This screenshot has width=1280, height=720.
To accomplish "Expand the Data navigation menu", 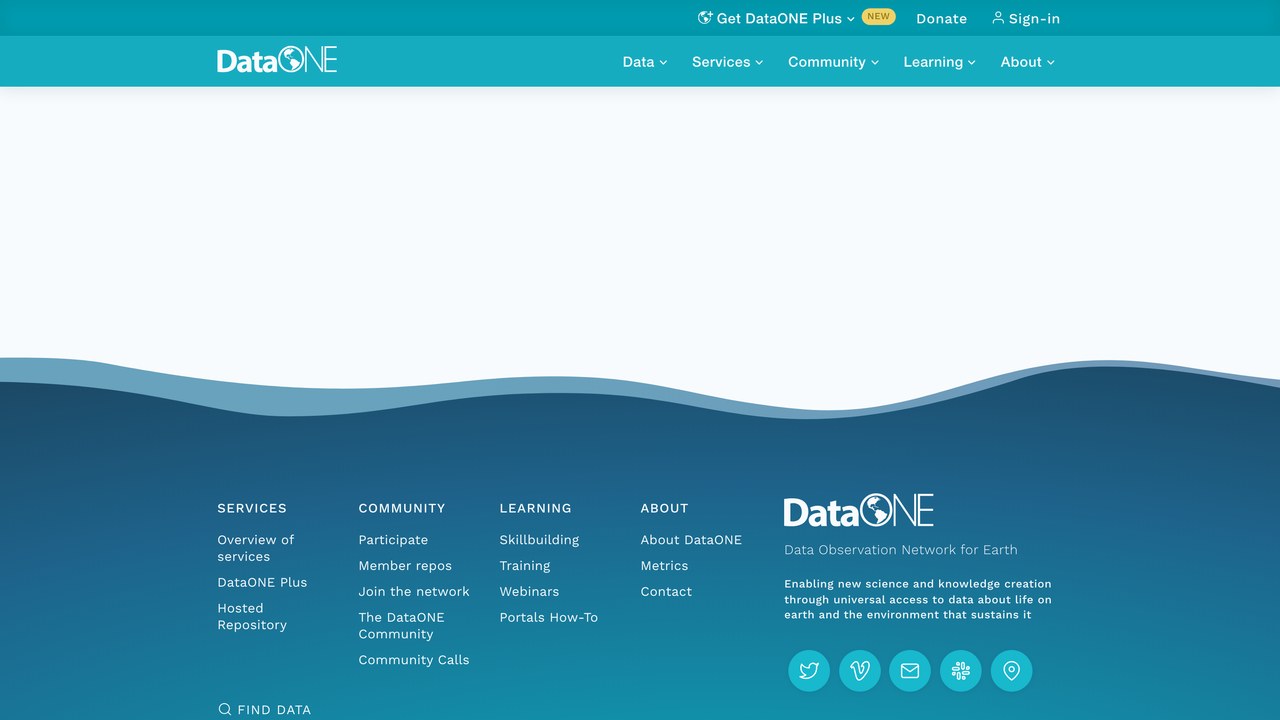I will [645, 62].
